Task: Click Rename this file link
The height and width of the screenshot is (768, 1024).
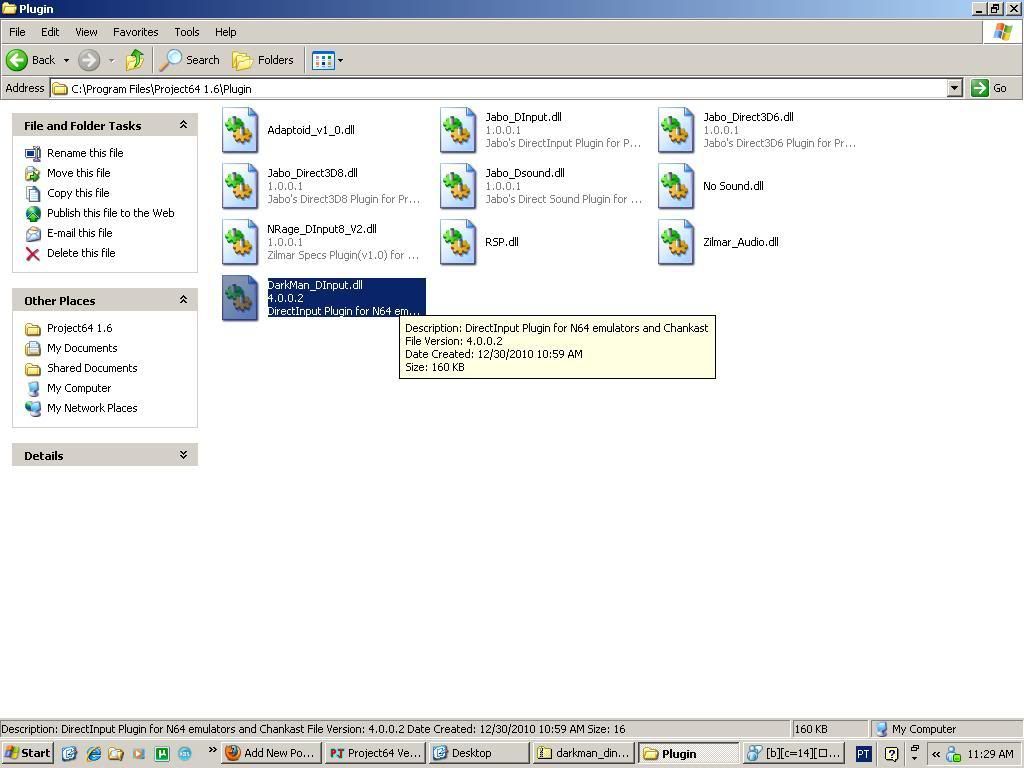Action: (x=85, y=153)
